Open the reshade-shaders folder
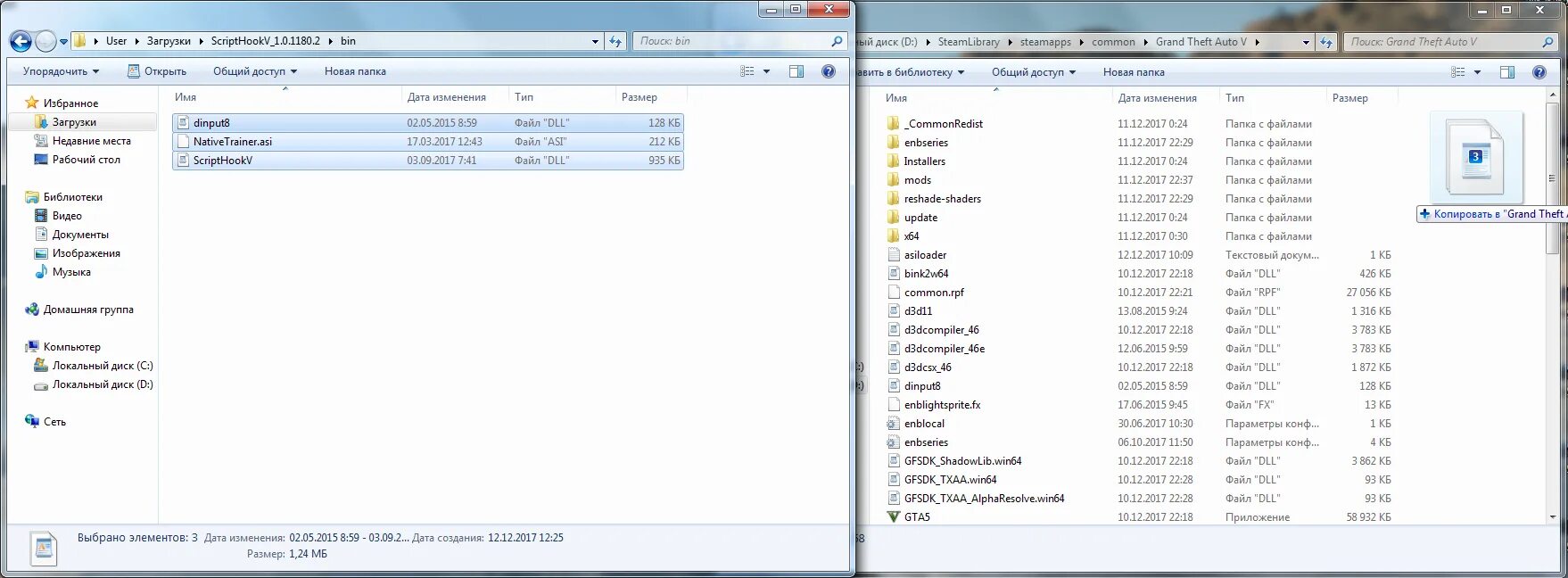Screen dimensions: 1568x578 pos(942,199)
